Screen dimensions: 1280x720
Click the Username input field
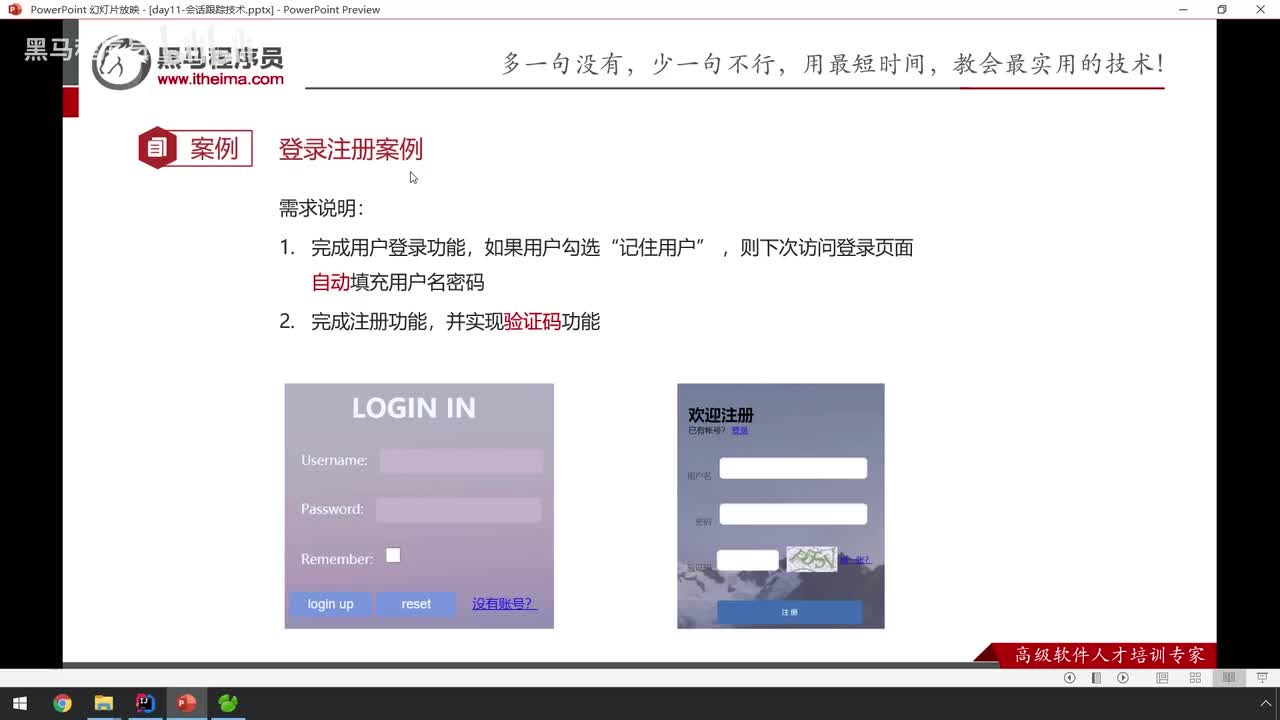coord(461,461)
